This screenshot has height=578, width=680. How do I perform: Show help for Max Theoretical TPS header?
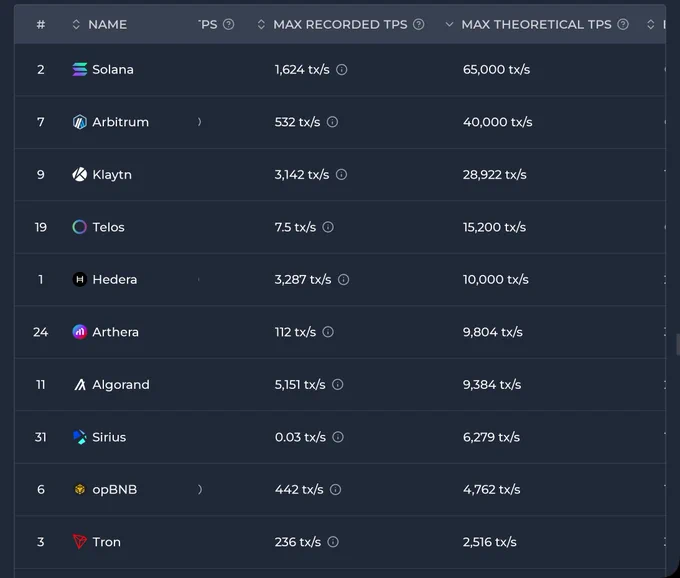point(623,24)
